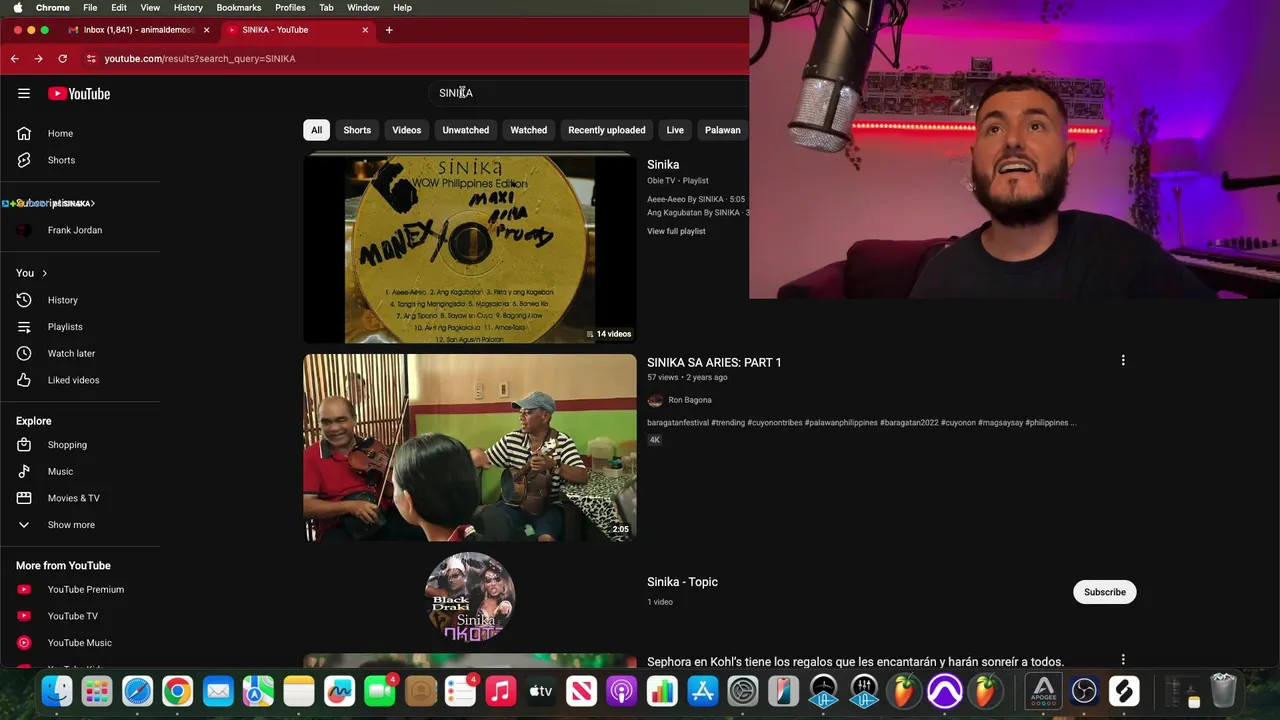Click View full playlist link

tap(676, 231)
